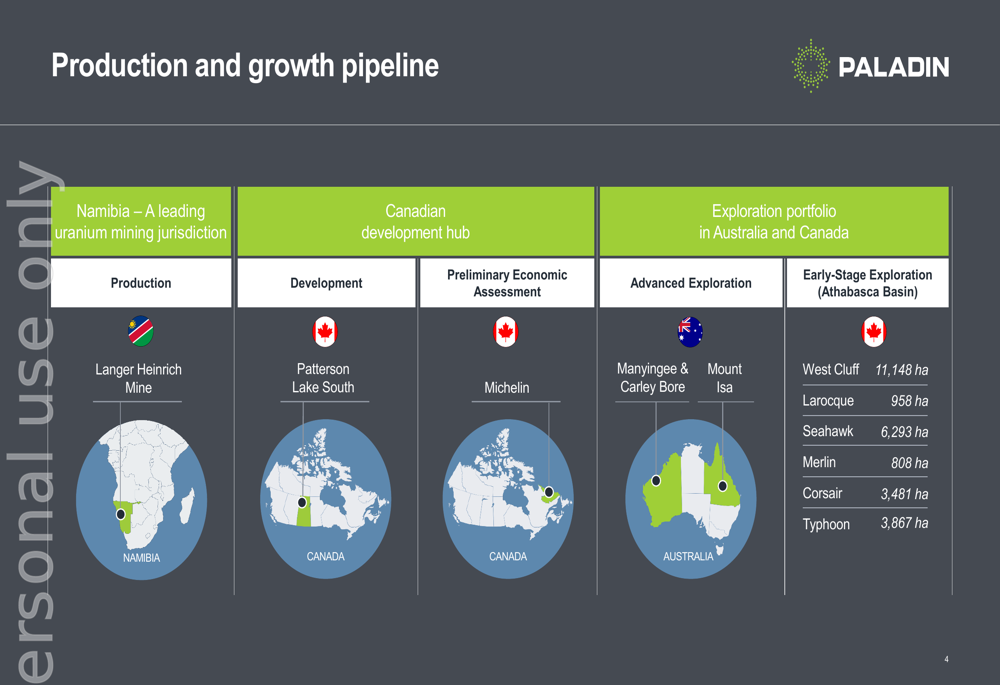Click the Australia map
This screenshot has width=1000, height=685.
point(691,499)
